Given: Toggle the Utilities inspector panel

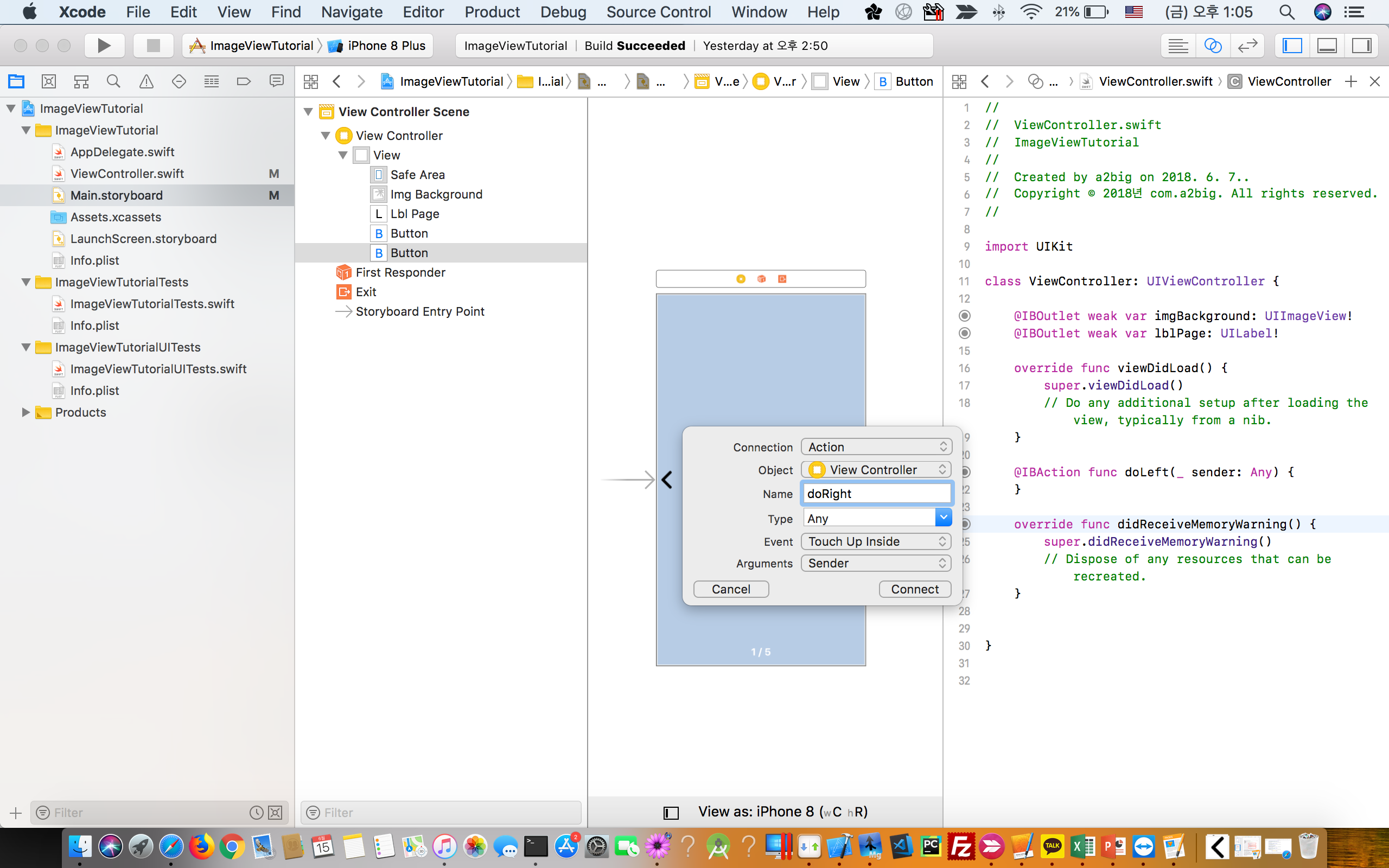Looking at the screenshot, I should (x=1361, y=46).
